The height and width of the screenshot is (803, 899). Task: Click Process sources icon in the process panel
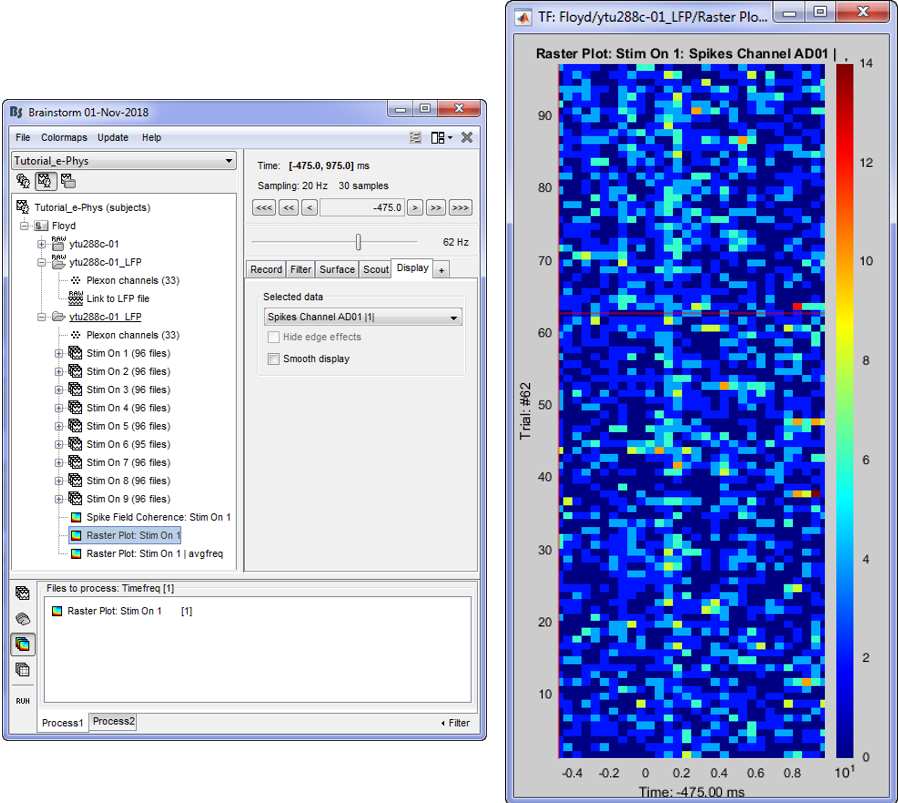[x=23, y=619]
